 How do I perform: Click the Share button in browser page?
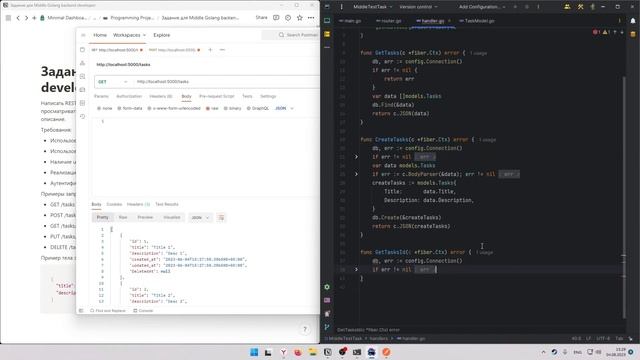click(x=261, y=18)
